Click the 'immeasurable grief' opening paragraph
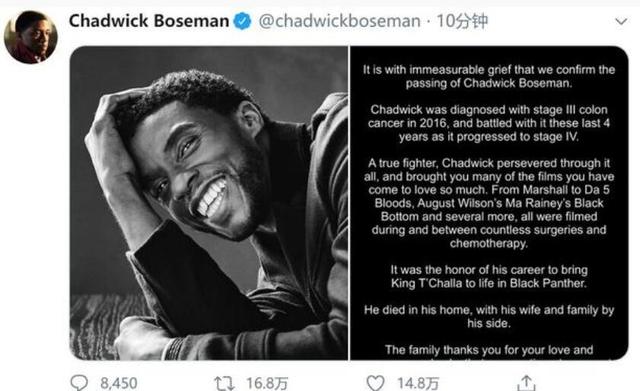This screenshot has width=640, height=391. point(489,76)
